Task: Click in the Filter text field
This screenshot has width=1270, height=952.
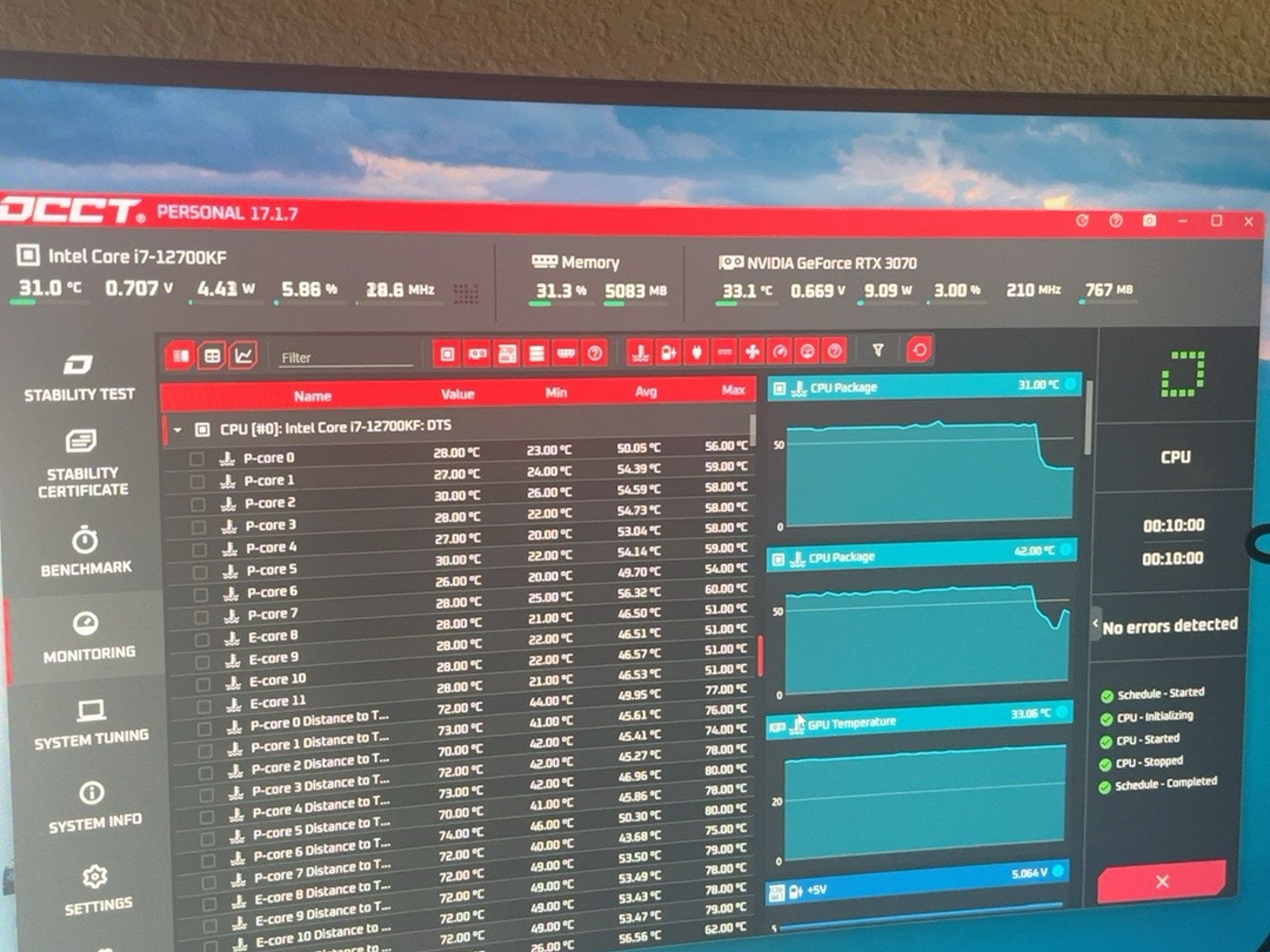Action: click(x=345, y=358)
